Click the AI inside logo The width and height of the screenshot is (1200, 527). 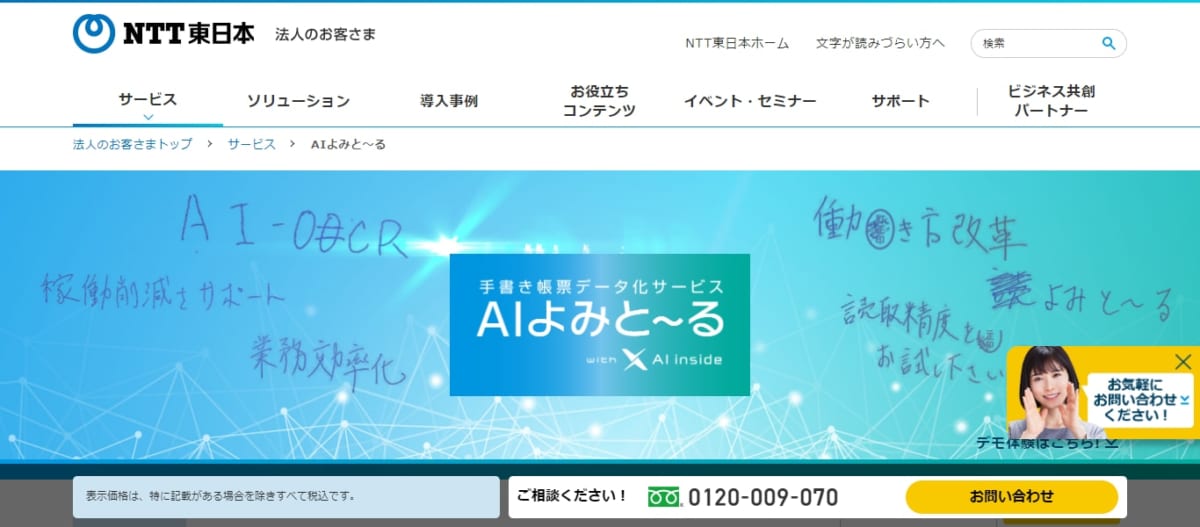(x=672, y=359)
